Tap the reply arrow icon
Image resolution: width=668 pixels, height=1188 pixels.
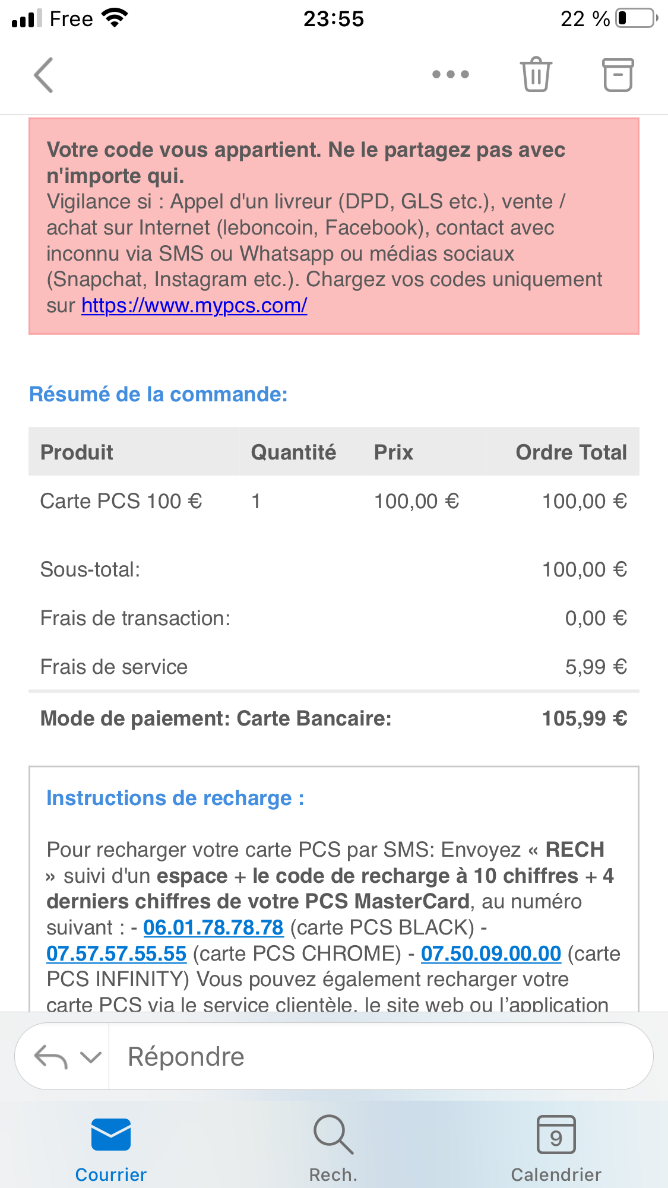[51, 1056]
